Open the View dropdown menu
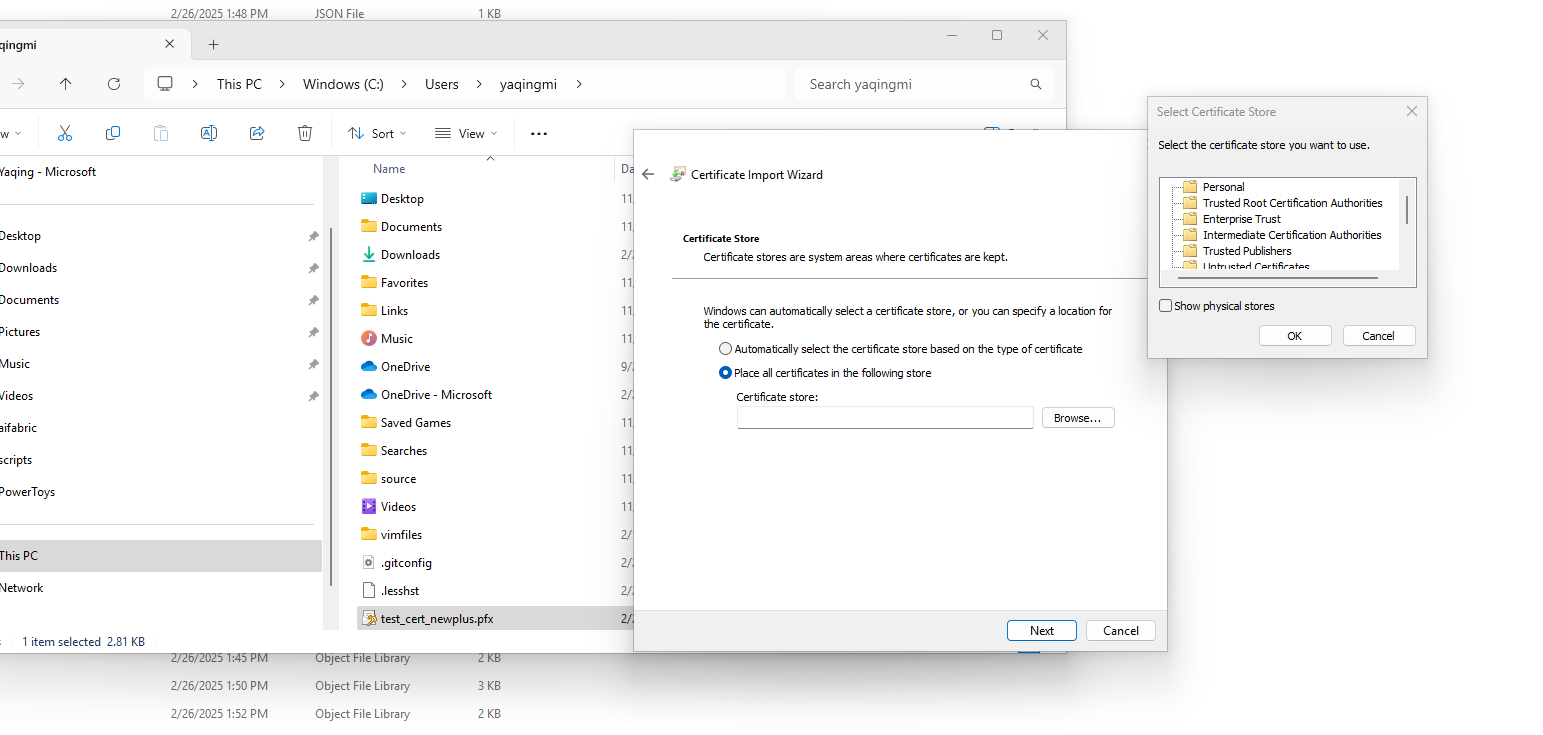Image resolution: width=1543 pixels, height=735 pixels. click(x=466, y=133)
